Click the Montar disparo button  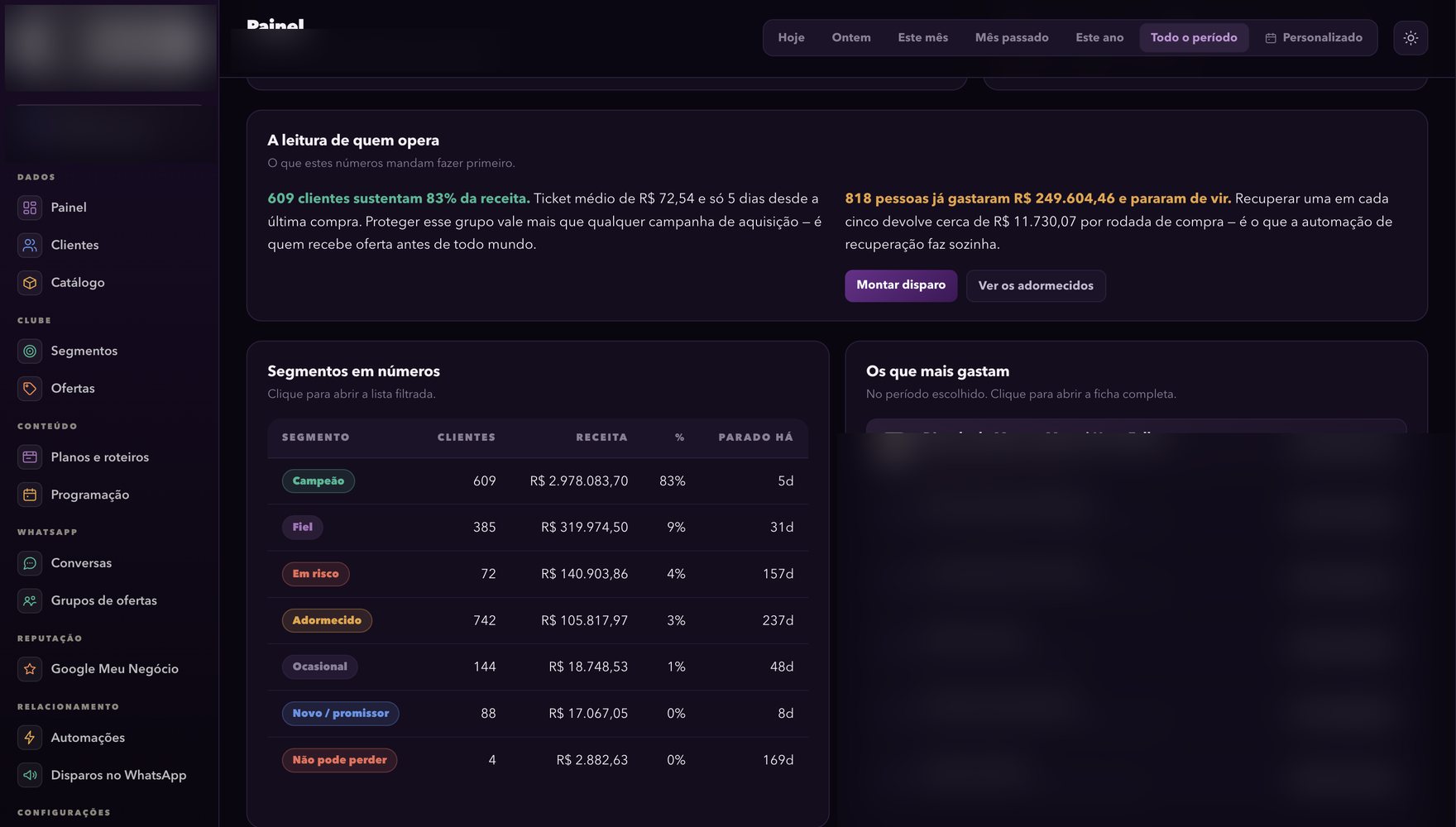tap(901, 285)
